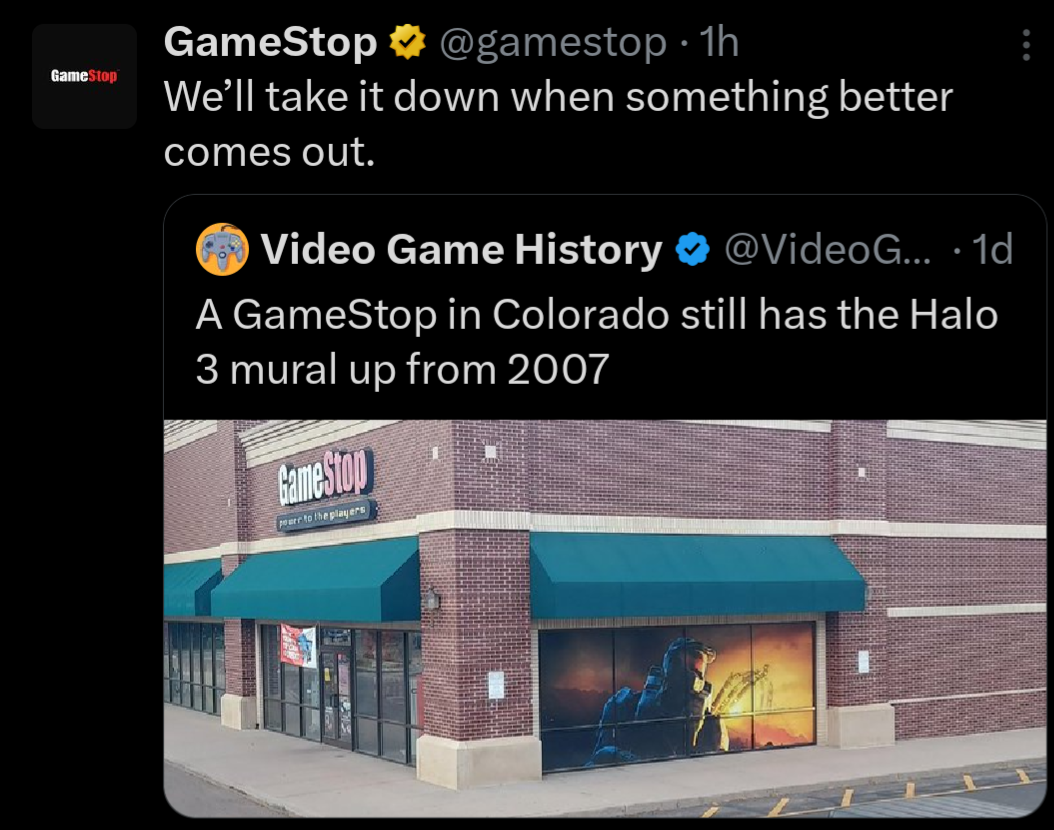Open the GameStop display name link
Viewport: 1054px width, 830px height.
(270, 42)
